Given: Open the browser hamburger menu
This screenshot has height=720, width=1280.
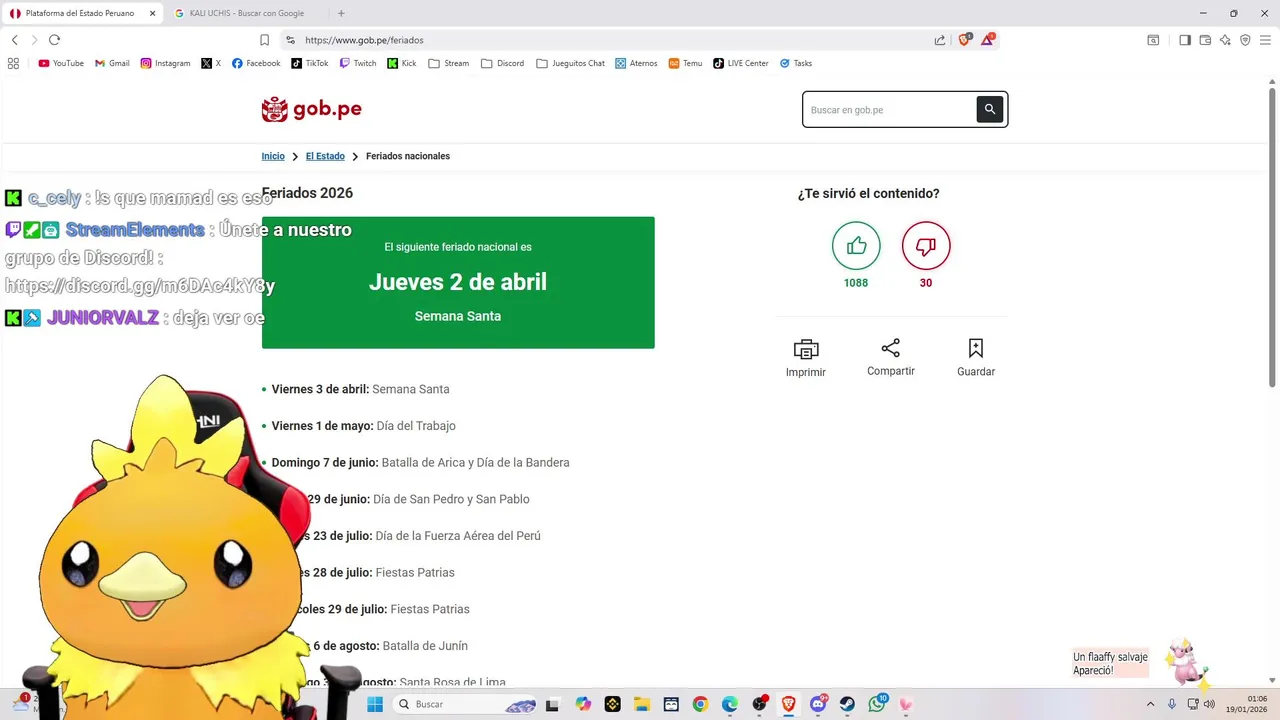Looking at the screenshot, I should coord(1265,40).
